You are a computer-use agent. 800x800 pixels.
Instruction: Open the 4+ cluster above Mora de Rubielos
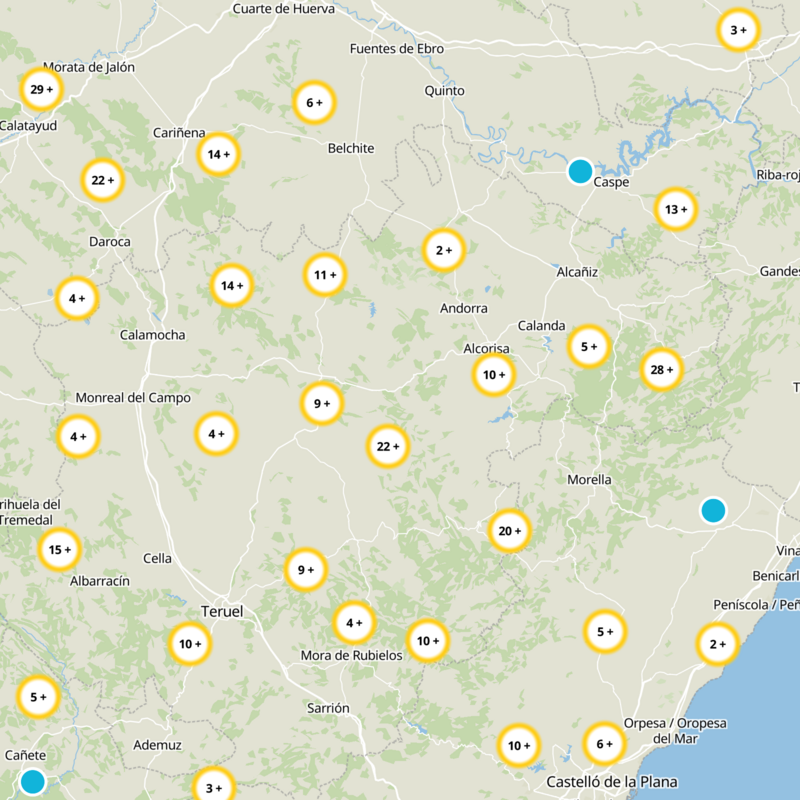(x=354, y=623)
